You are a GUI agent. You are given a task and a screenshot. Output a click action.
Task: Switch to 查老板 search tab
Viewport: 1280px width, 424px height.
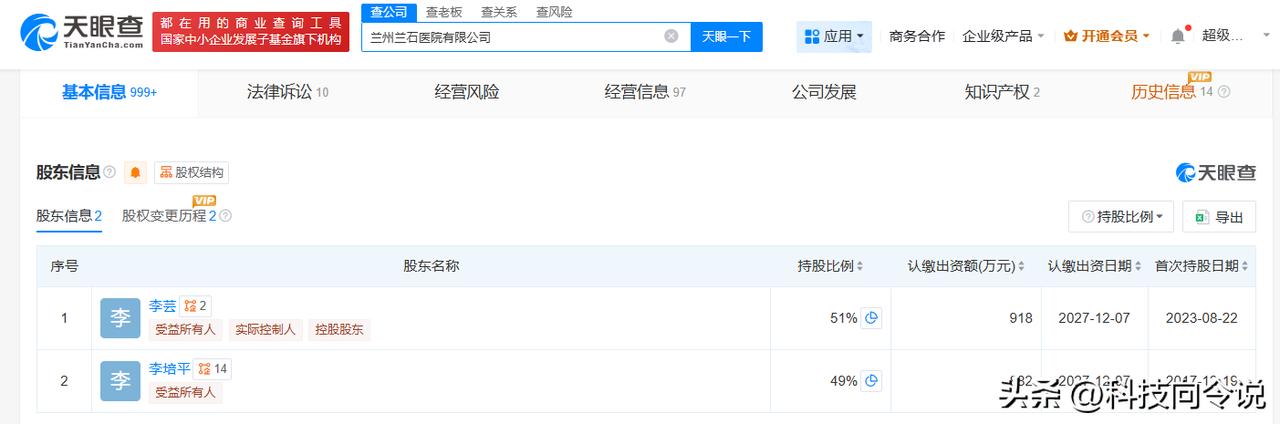point(444,12)
